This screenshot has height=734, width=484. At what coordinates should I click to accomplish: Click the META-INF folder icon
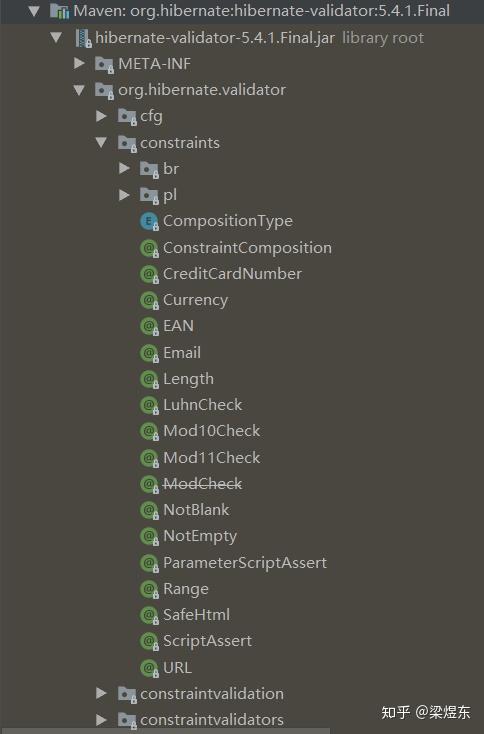104,65
